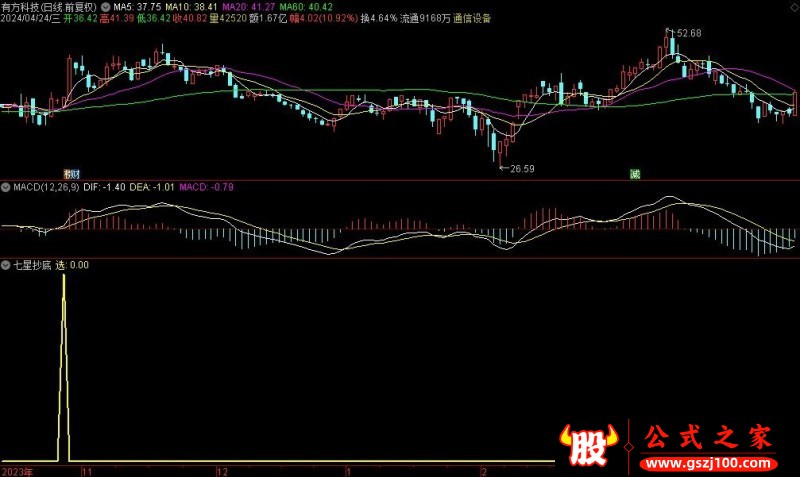This screenshot has width=800, height=477.
Task: Click the green 减 marker icon
Action: click(635, 174)
